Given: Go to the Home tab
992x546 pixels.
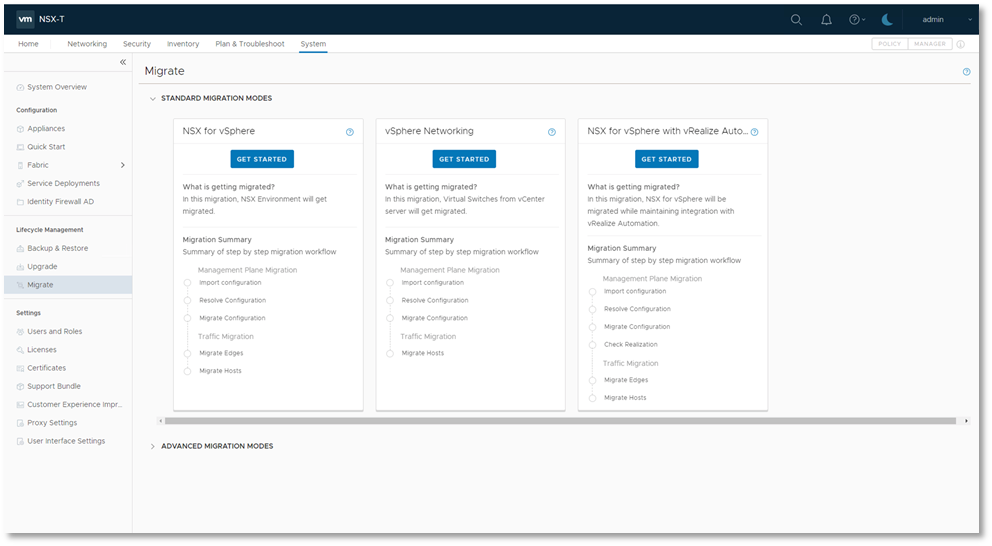Looking at the screenshot, I should (28, 44).
